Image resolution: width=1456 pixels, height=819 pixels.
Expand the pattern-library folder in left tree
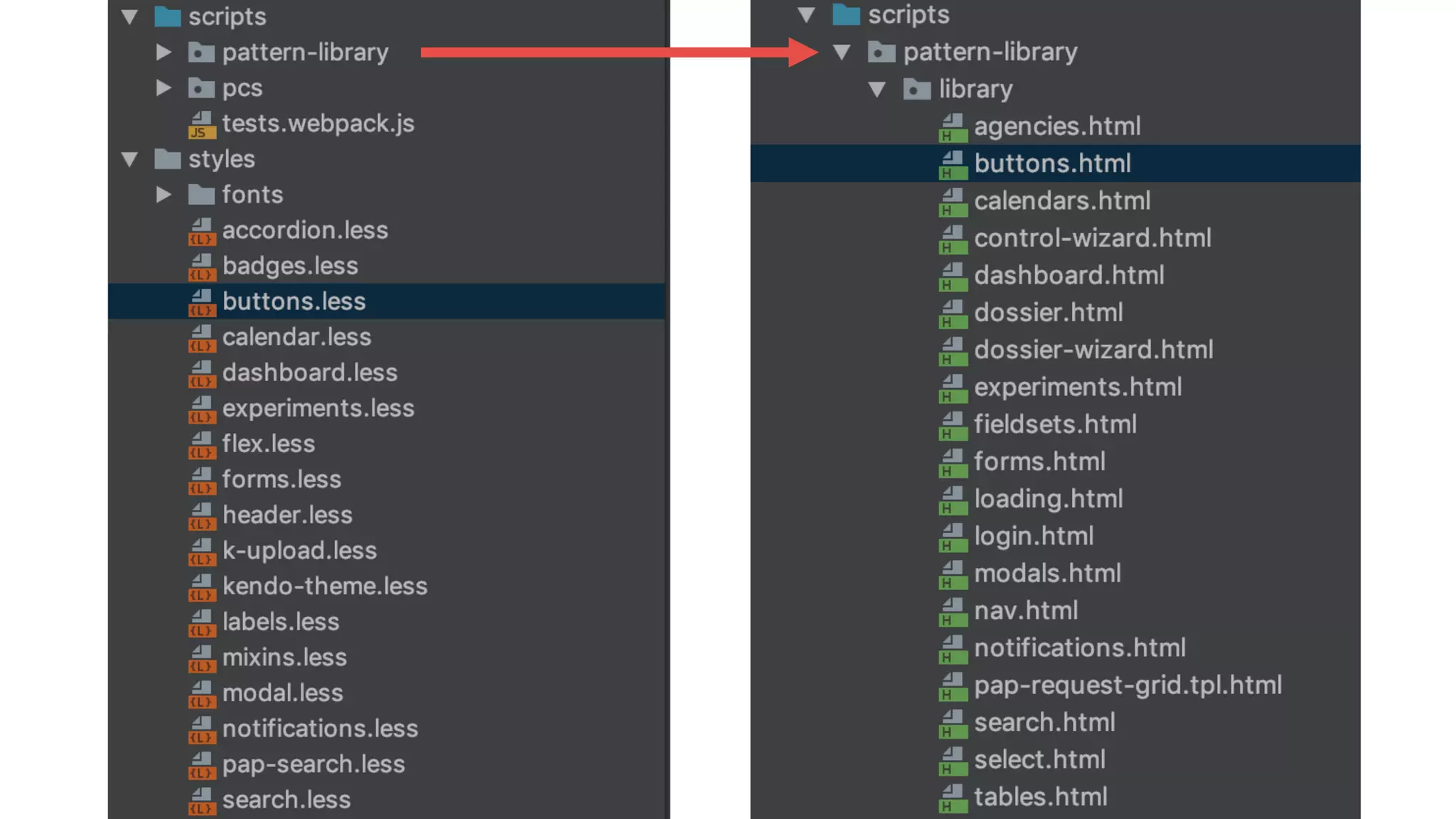tap(164, 52)
